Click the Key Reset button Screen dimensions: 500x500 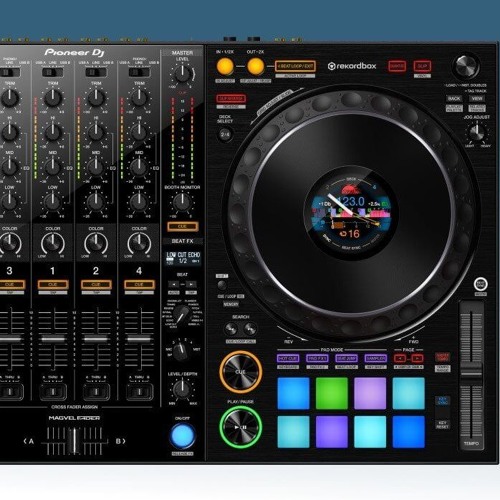pos(442,424)
